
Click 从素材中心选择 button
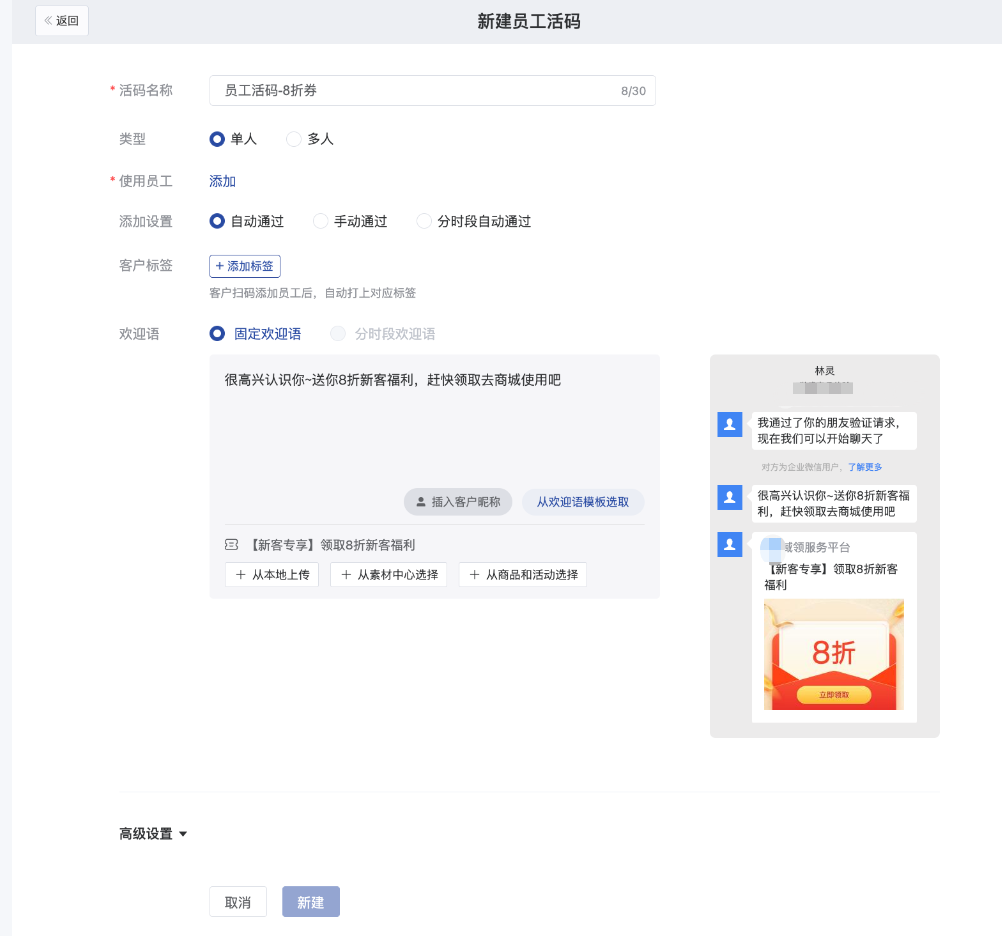[389, 574]
